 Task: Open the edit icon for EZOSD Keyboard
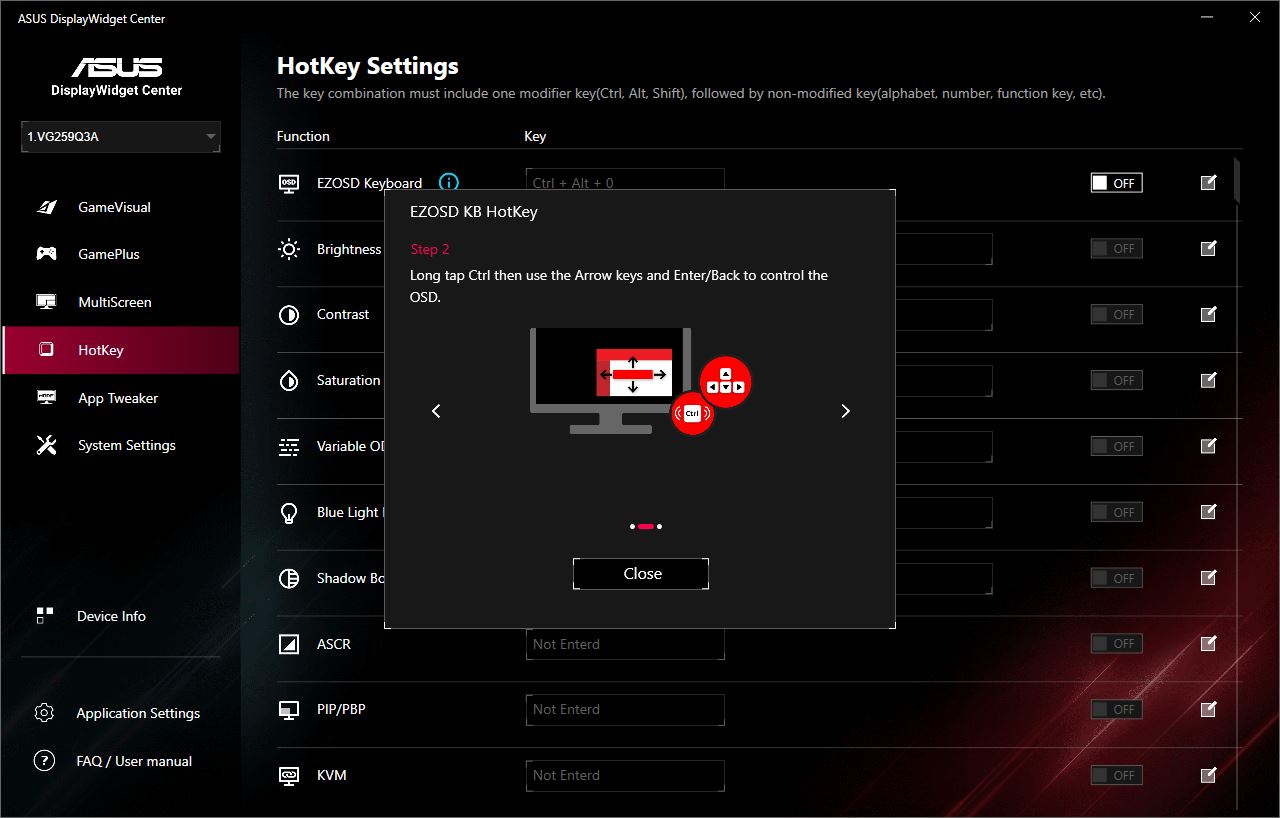pos(1208,182)
